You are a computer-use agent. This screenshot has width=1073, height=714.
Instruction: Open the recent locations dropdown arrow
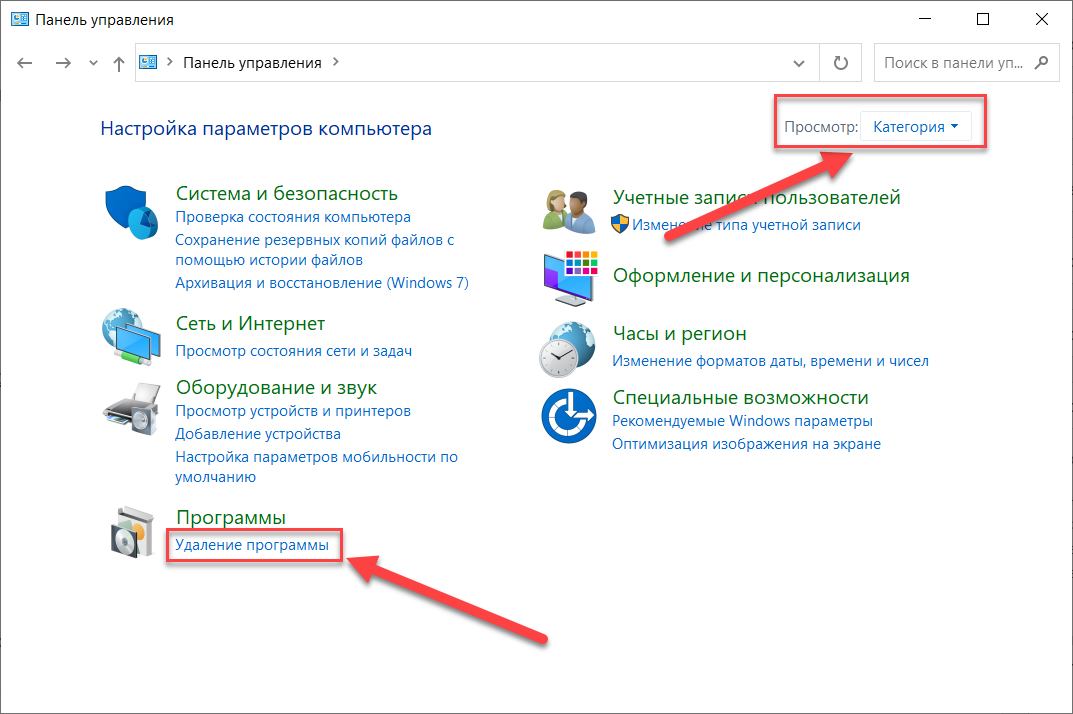pos(93,63)
